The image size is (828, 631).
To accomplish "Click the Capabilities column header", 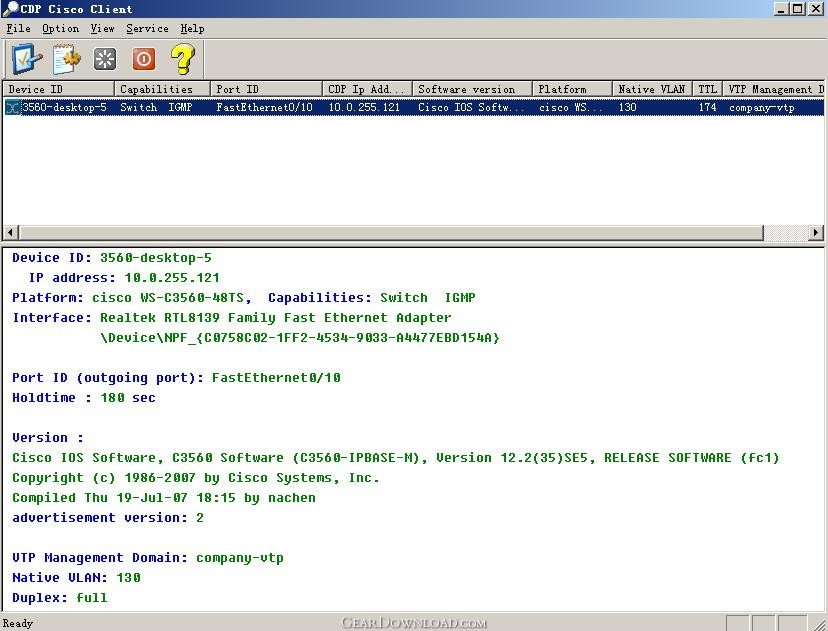I will point(162,89).
